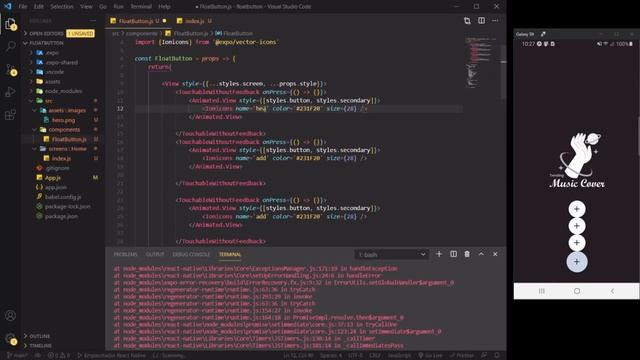The image size is (640, 360).
Task: Open Explorer panel more actions ellipsis
Action: (x=93, y=20)
